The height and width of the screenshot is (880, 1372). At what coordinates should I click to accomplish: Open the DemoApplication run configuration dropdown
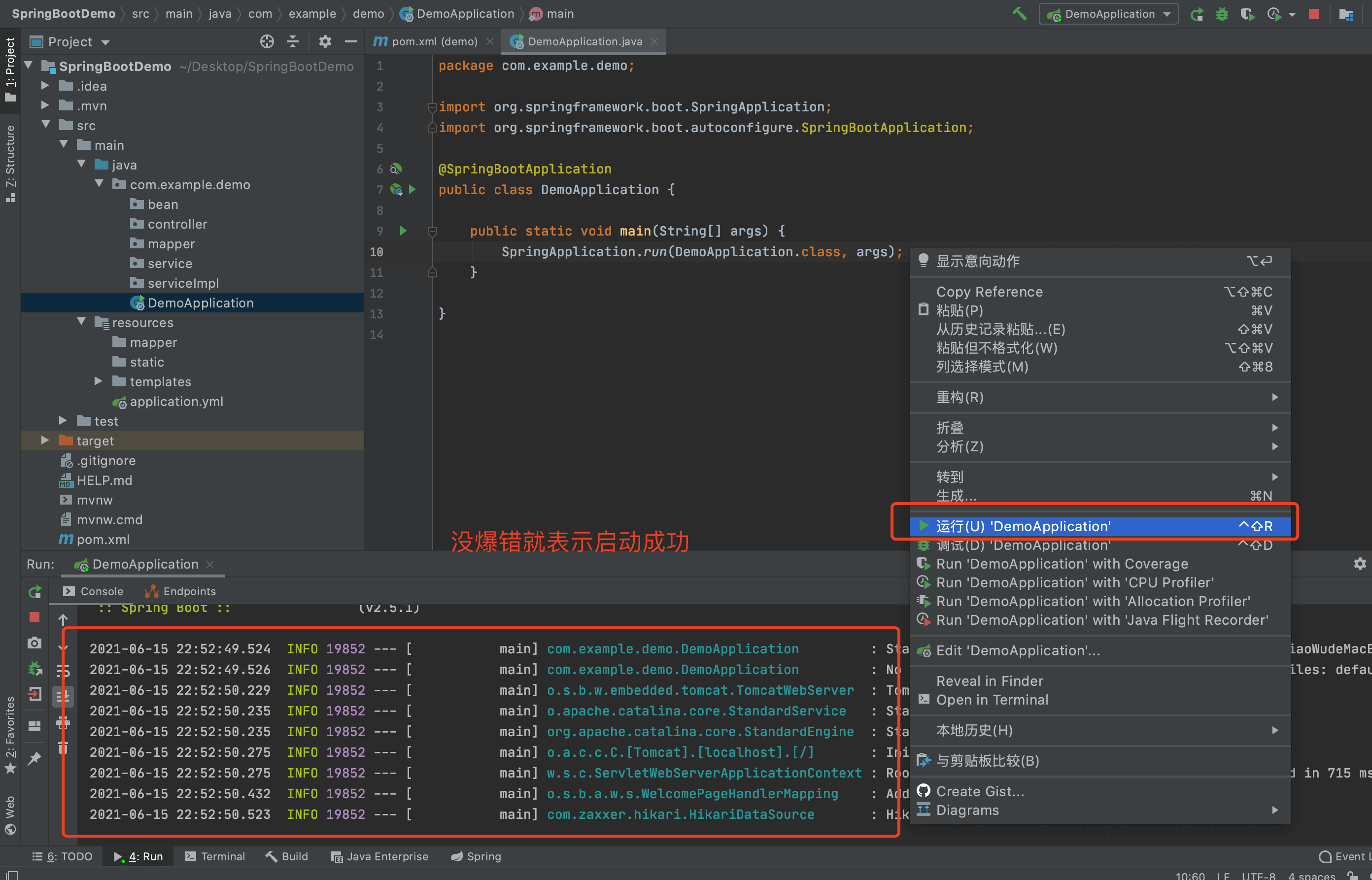pos(1108,14)
